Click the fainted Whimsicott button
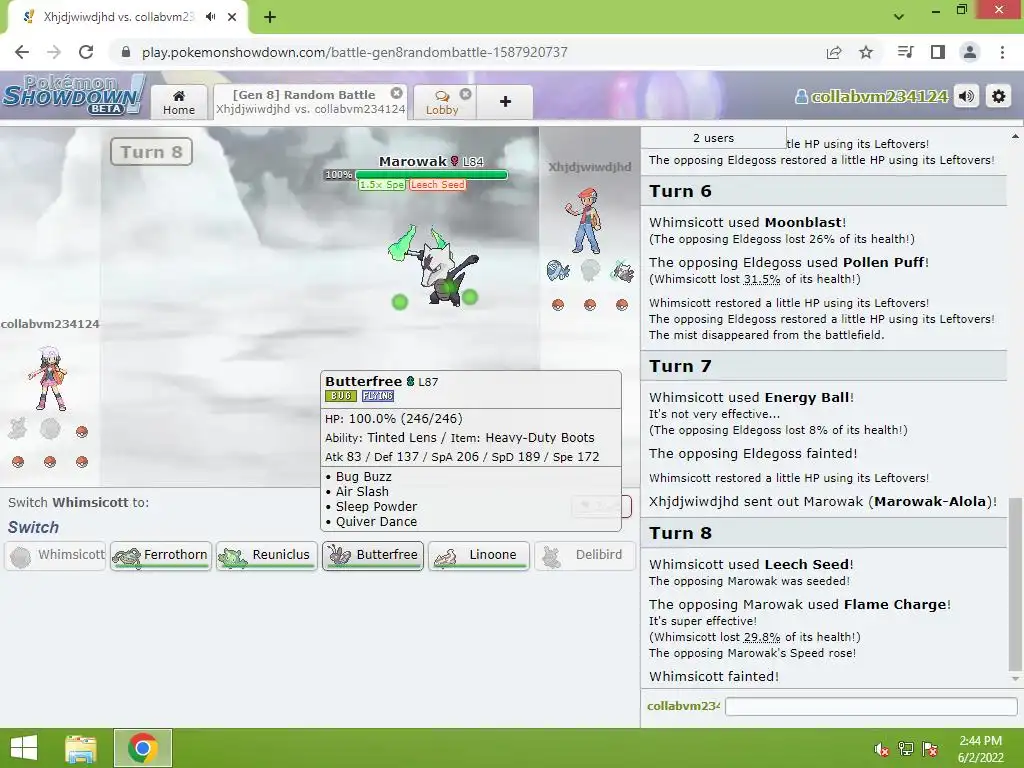Screen dimensions: 1024x768 click(x=56, y=556)
